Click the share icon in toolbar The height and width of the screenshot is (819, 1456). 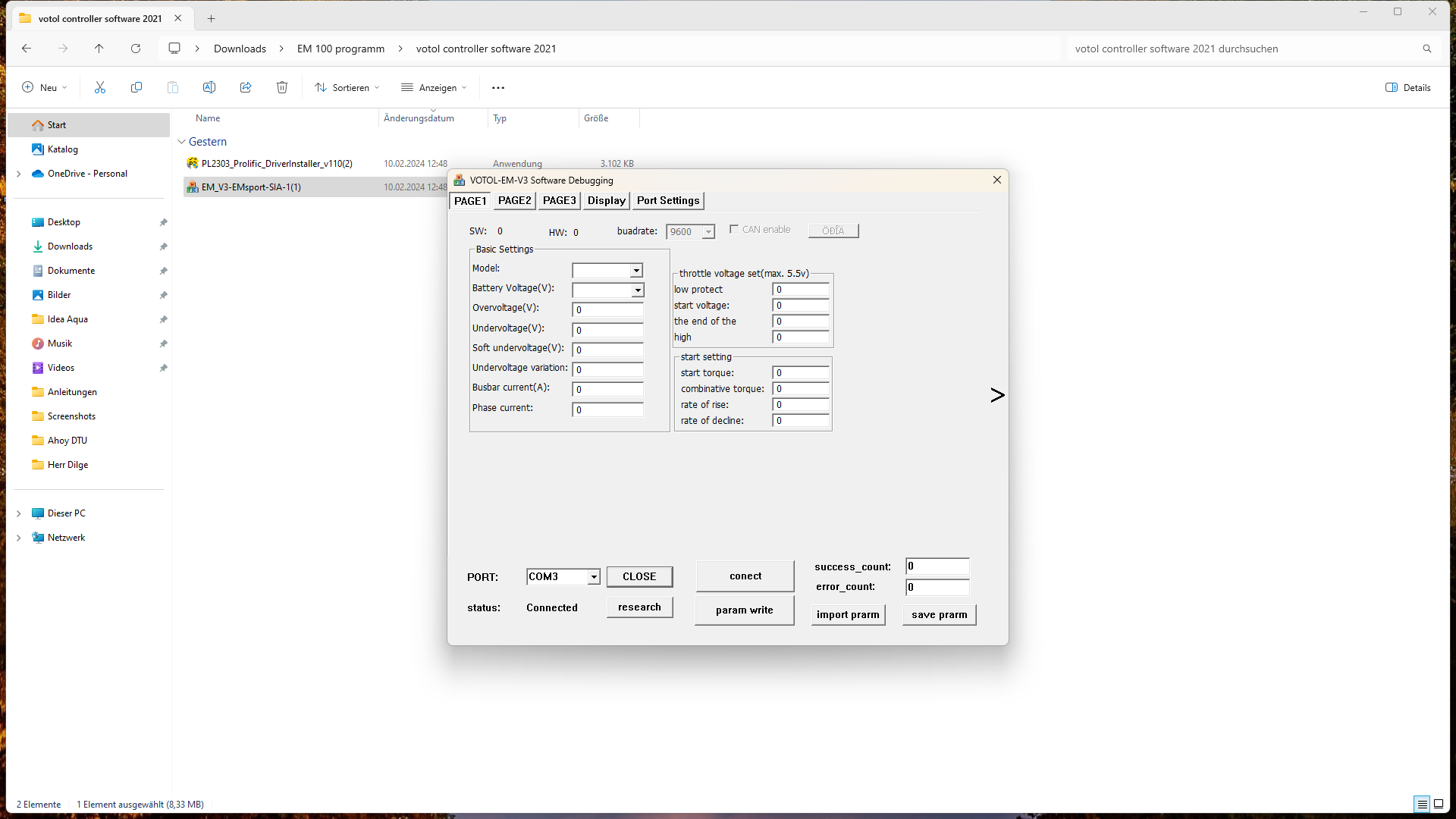[x=246, y=87]
